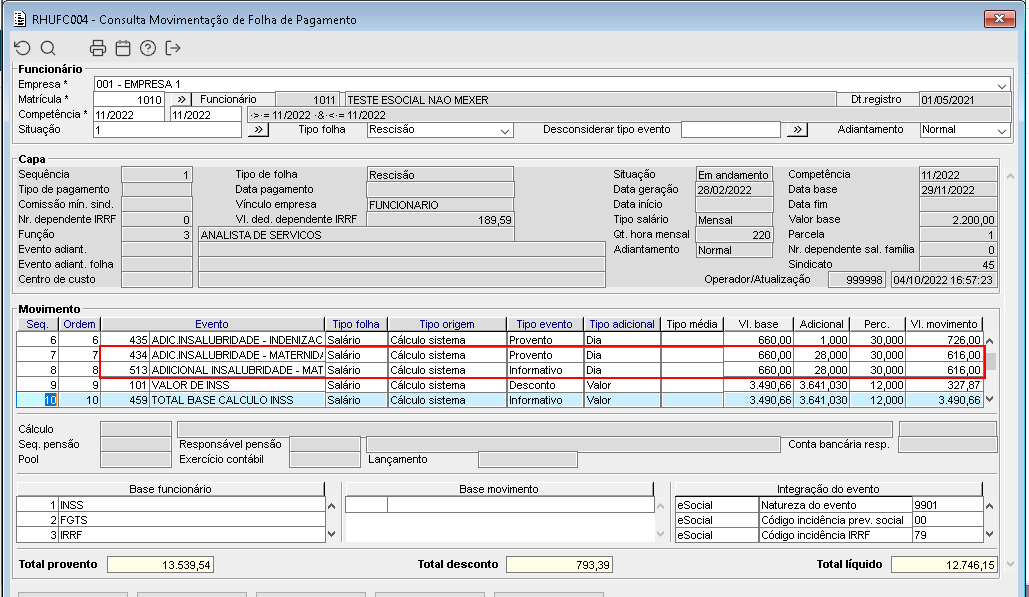
Task: Click lookup arrows beside Desconsiderar tipo evento
Action: [796, 130]
